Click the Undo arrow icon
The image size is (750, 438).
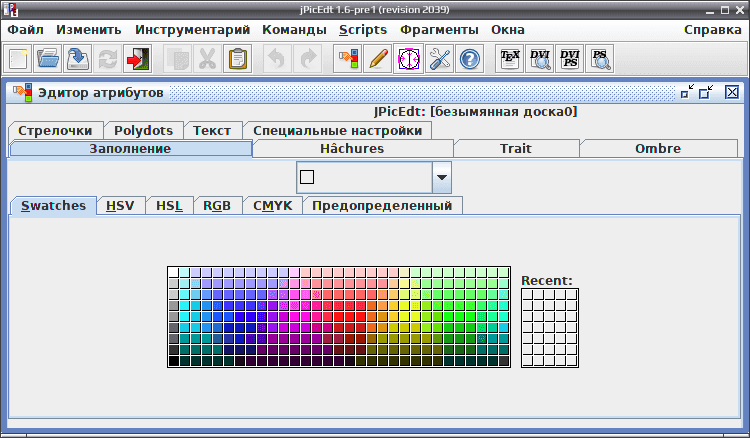[277, 59]
